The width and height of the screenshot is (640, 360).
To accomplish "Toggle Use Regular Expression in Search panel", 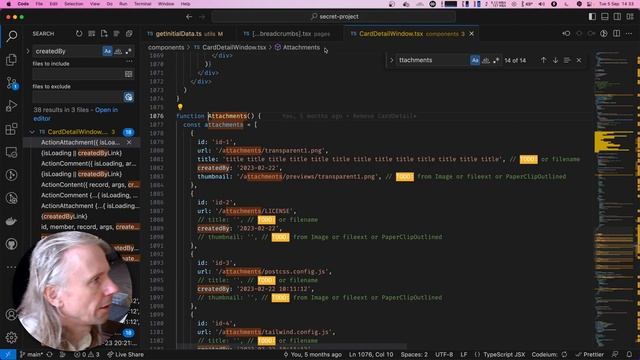I will coord(129,51).
